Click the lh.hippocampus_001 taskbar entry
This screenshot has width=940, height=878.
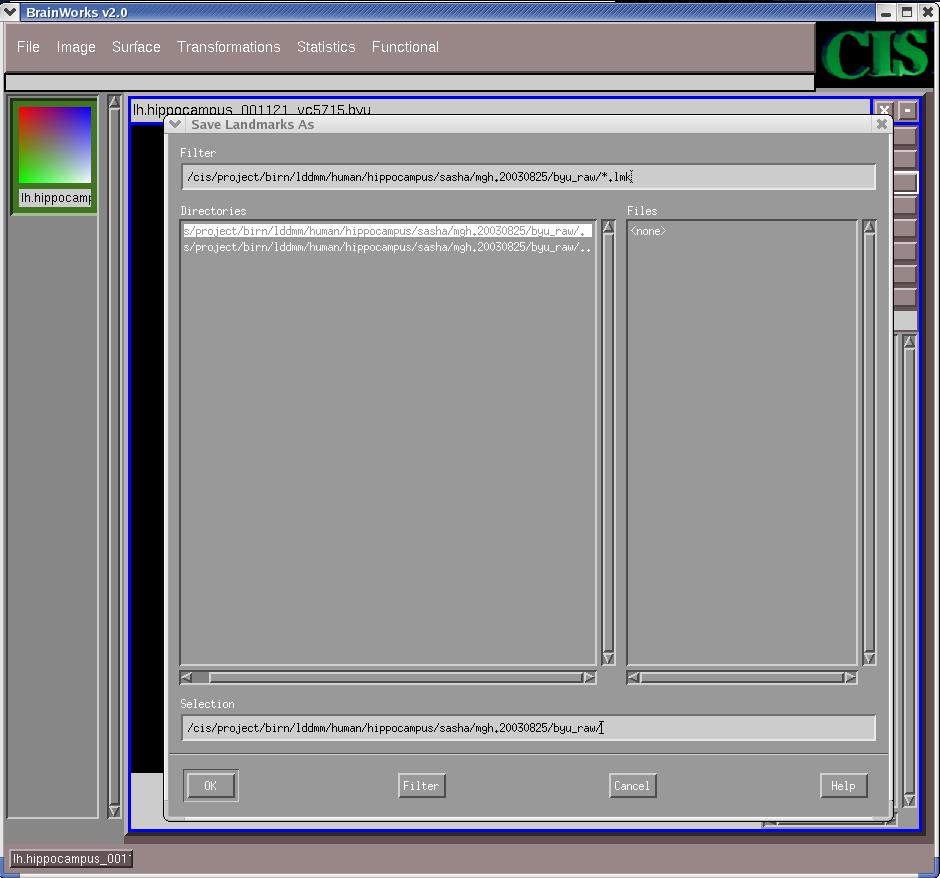71,858
